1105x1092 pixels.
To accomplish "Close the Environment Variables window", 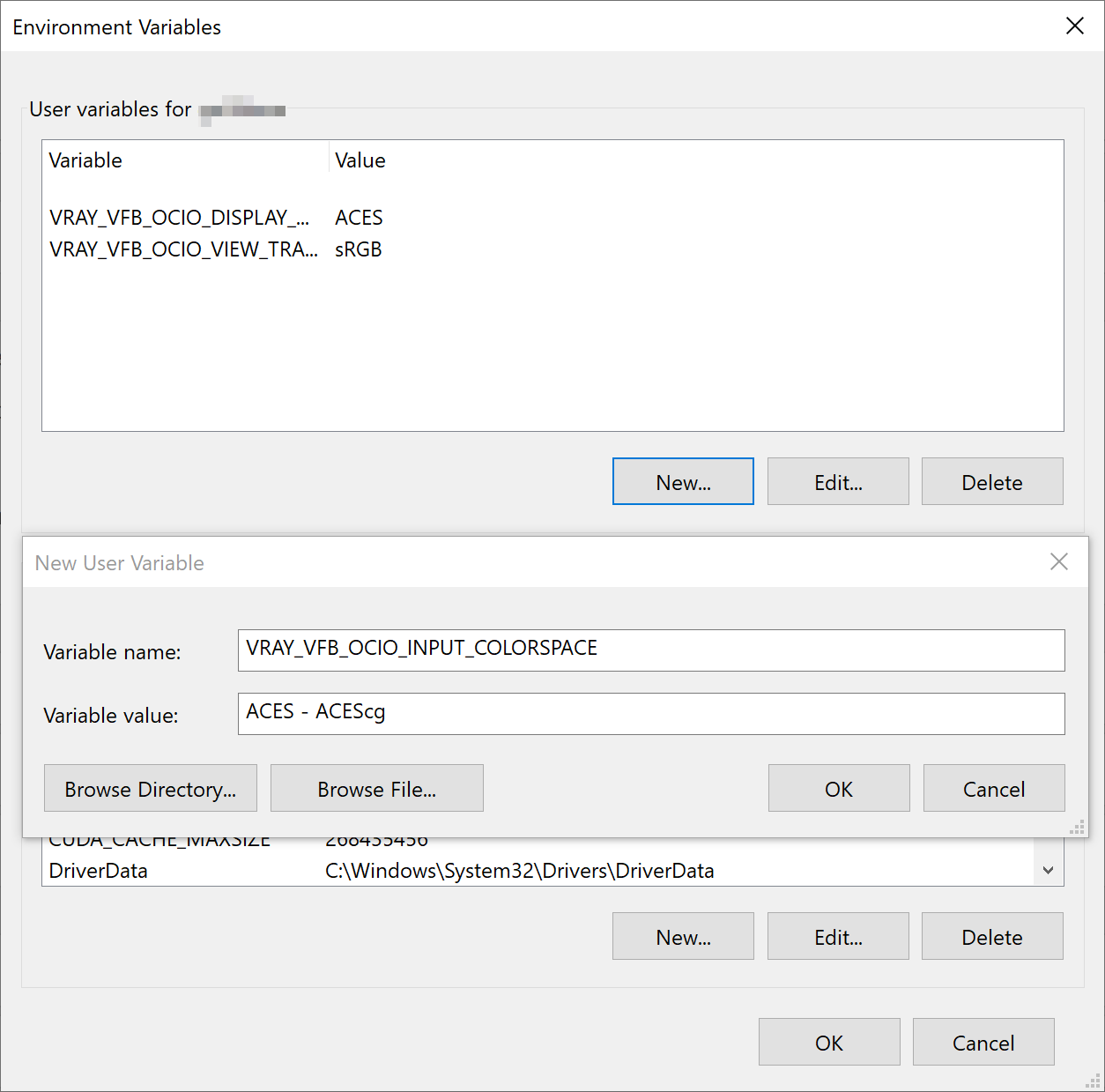I will pyautogui.click(x=1074, y=26).
